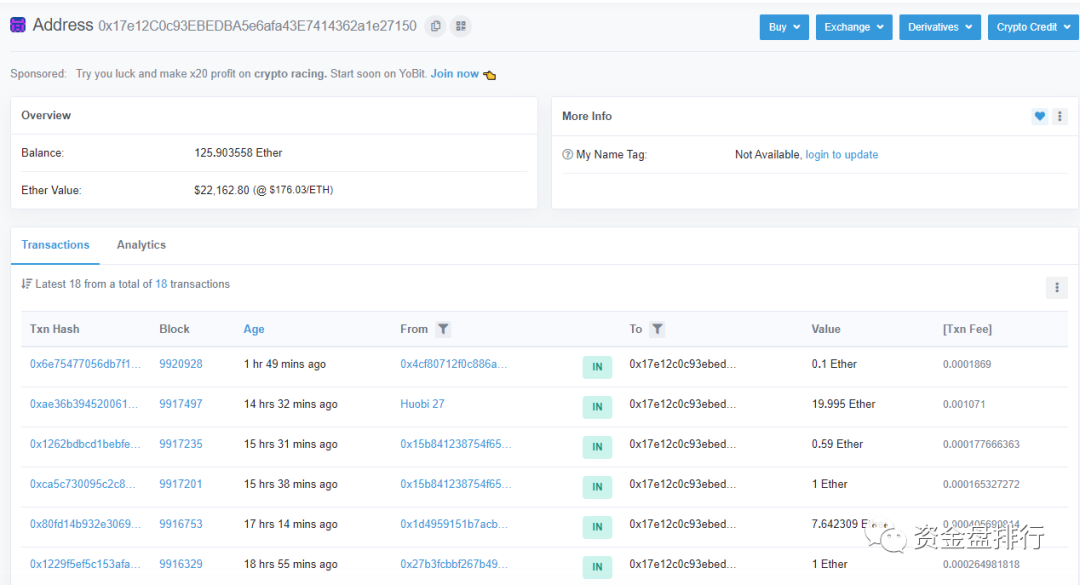Open the Join now sponsored link
Image resolution: width=1080 pixels, height=585 pixels.
click(x=454, y=73)
